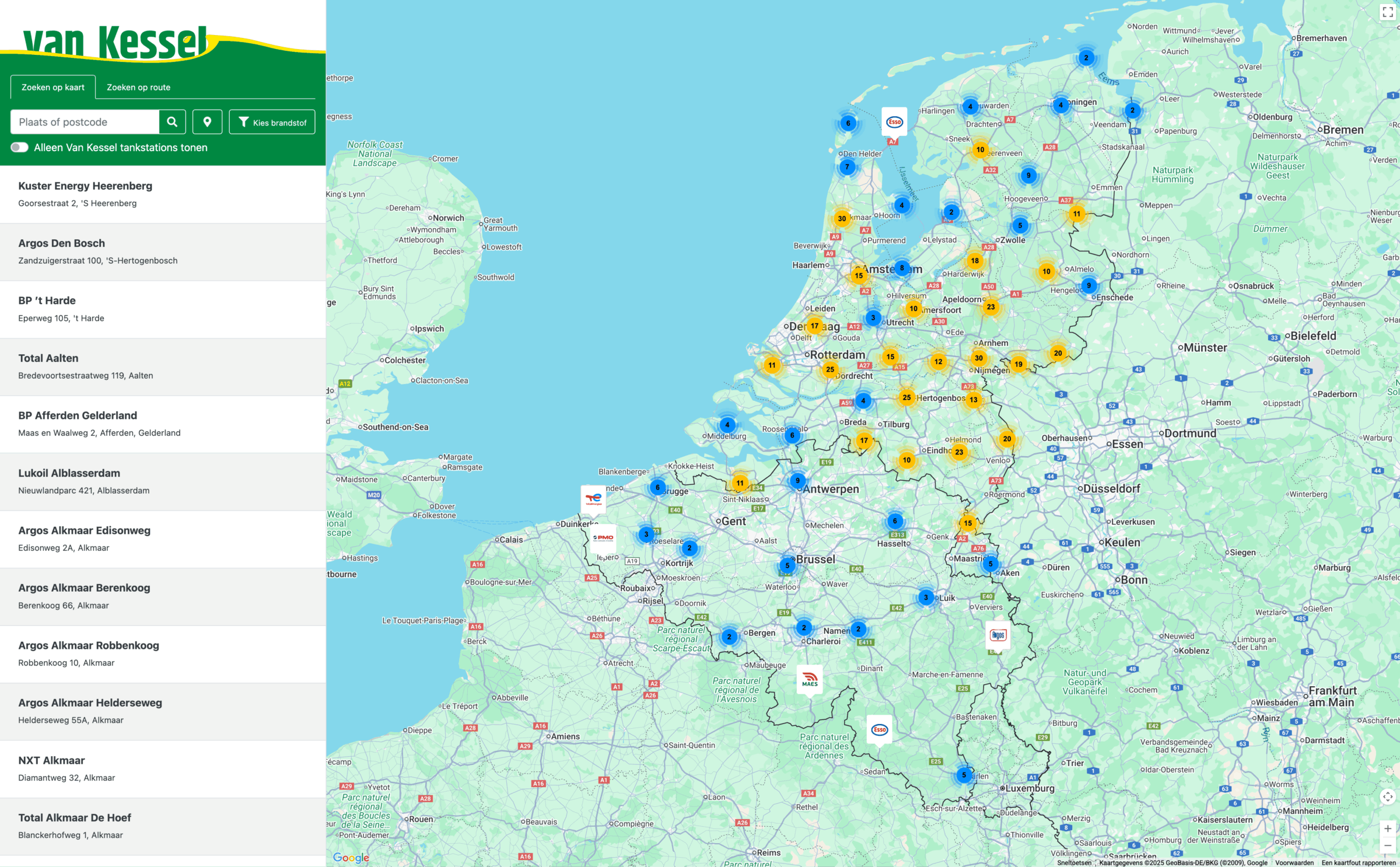1400x867 pixels.
Task: Click the Esso marker near Sedan
Action: (x=880, y=730)
